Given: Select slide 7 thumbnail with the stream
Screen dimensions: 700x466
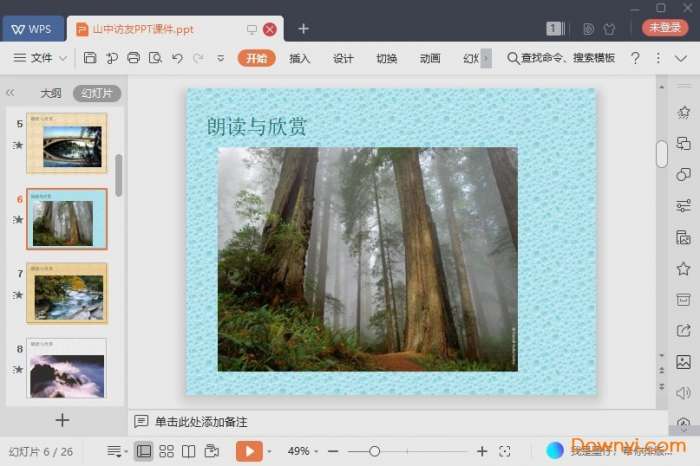Looking at the screenshot, I should (x=67, y=293).
